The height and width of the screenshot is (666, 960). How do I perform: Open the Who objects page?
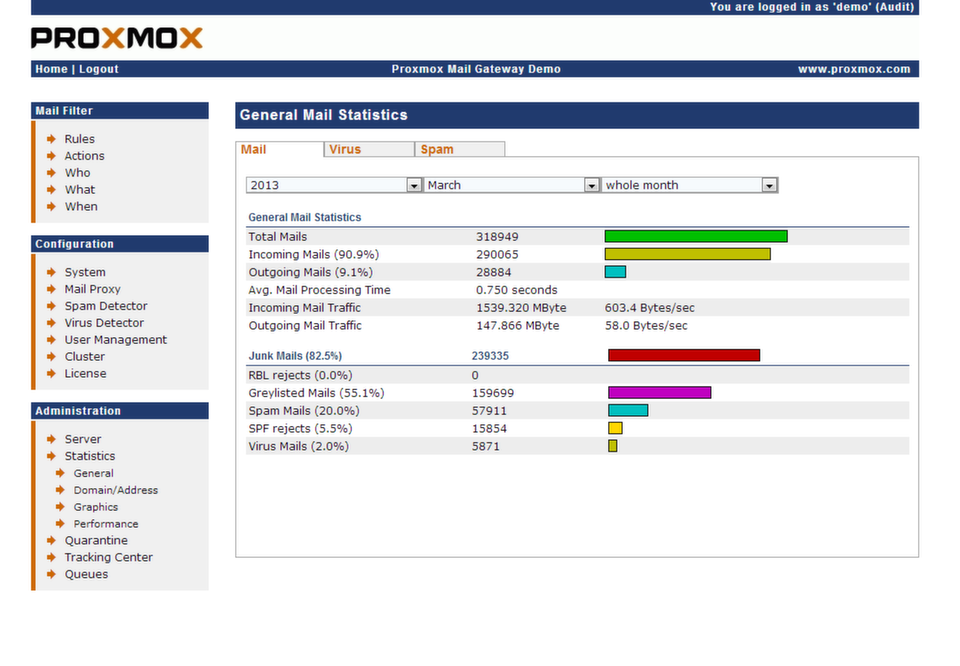[77, 173]
